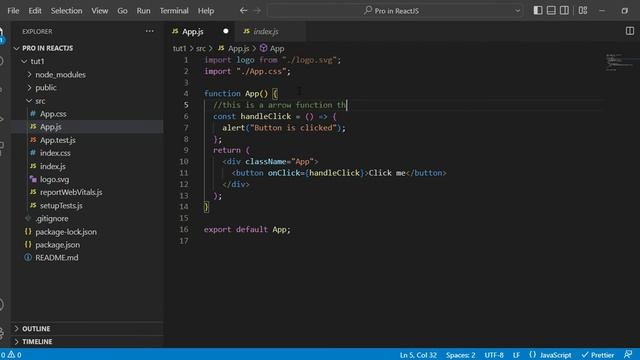Click the App symbol in breadcrumb

point(272,48)
